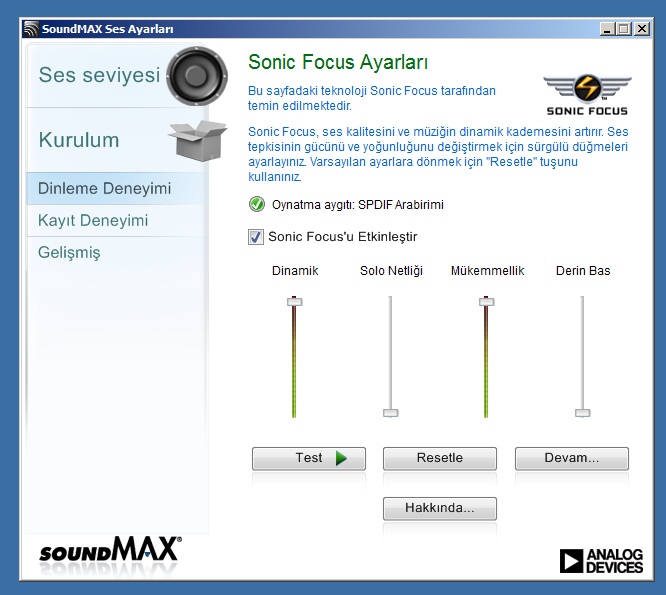666x595 pixels.
Task: Toggle the Sonic Focus'u Etkinleştir checkbox
Action: point(255,237)
